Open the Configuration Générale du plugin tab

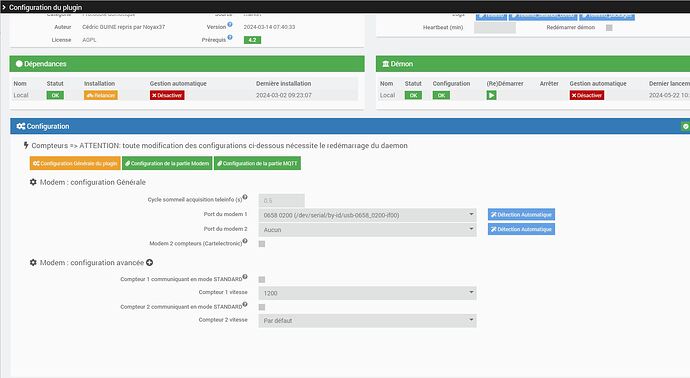pos(75,163)
